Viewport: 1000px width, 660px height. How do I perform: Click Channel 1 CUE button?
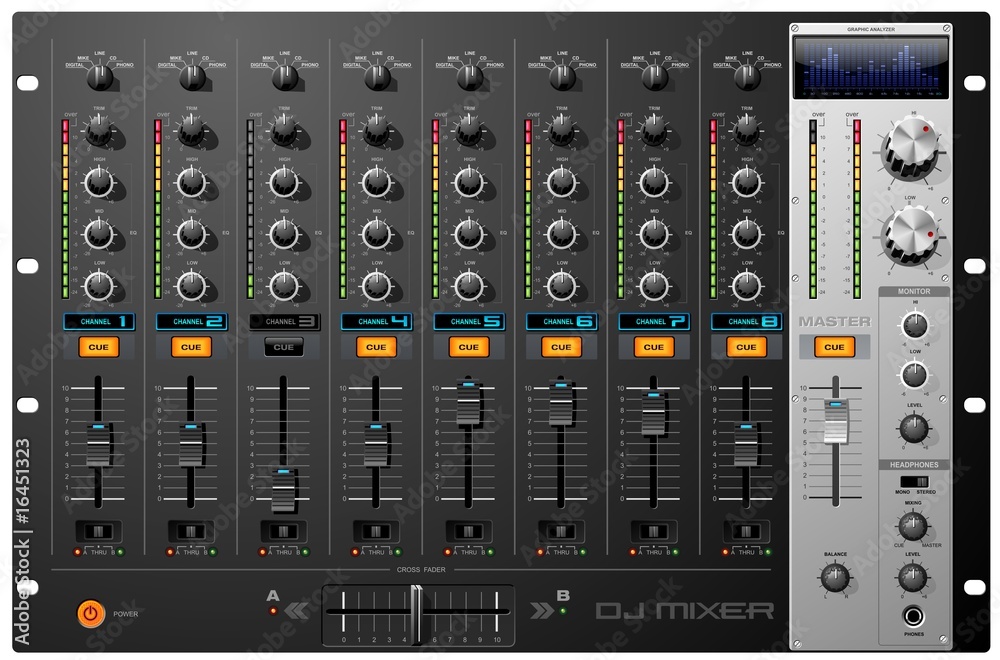[98, 347]
